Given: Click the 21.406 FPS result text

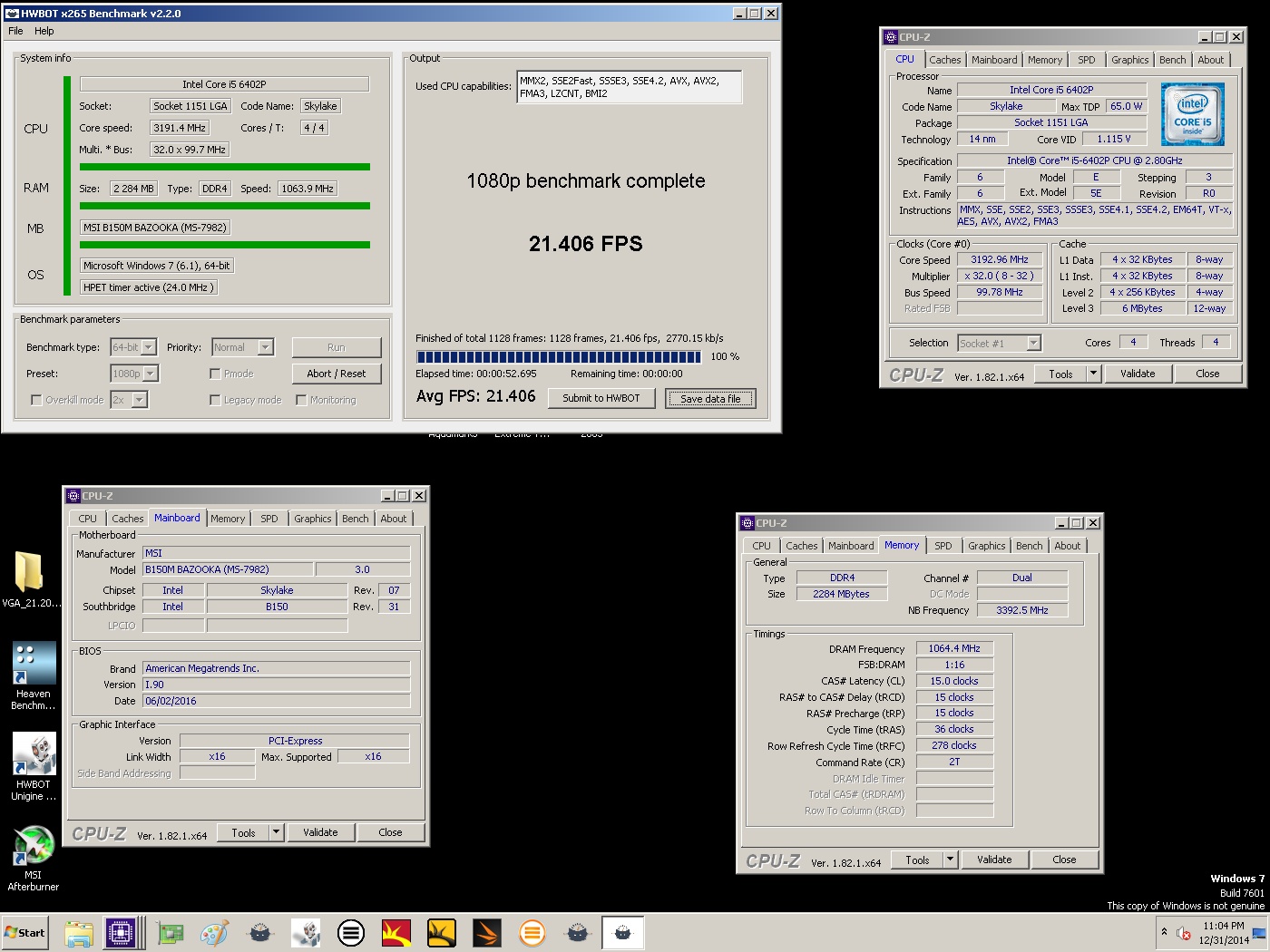Looking at the screenshot, I should (586, 244).
